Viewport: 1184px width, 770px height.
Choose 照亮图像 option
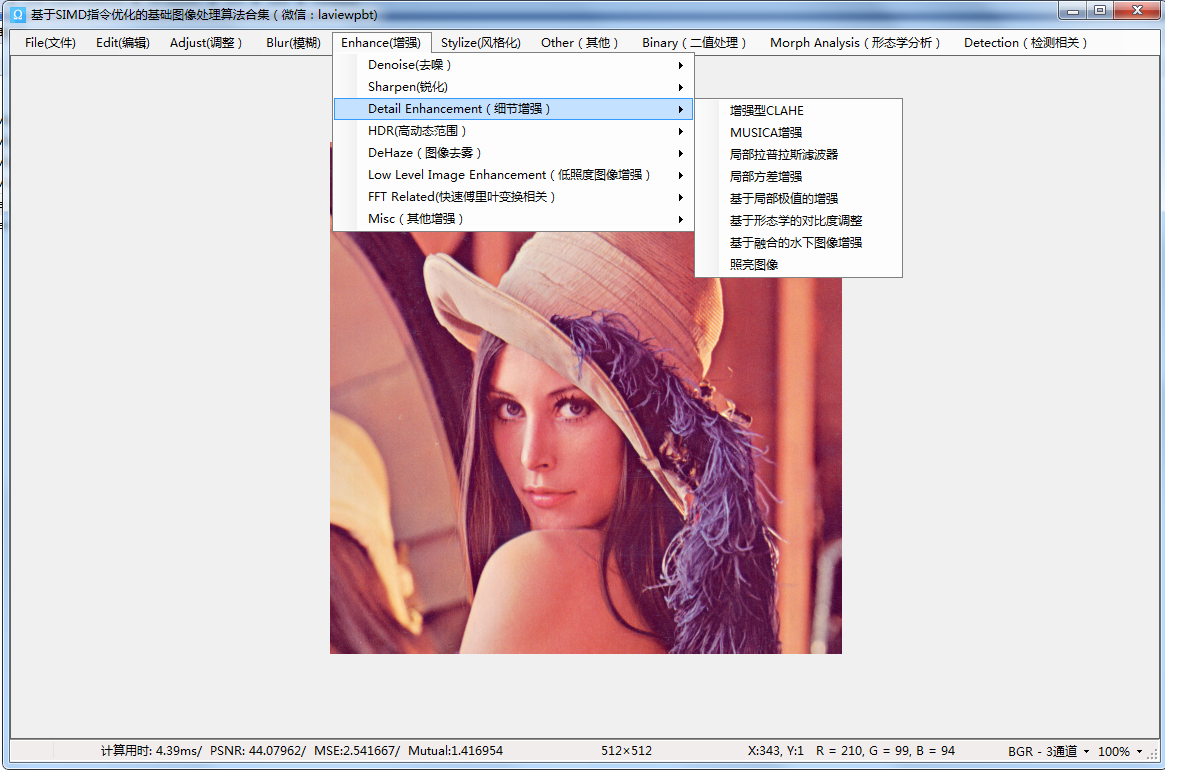798,264
